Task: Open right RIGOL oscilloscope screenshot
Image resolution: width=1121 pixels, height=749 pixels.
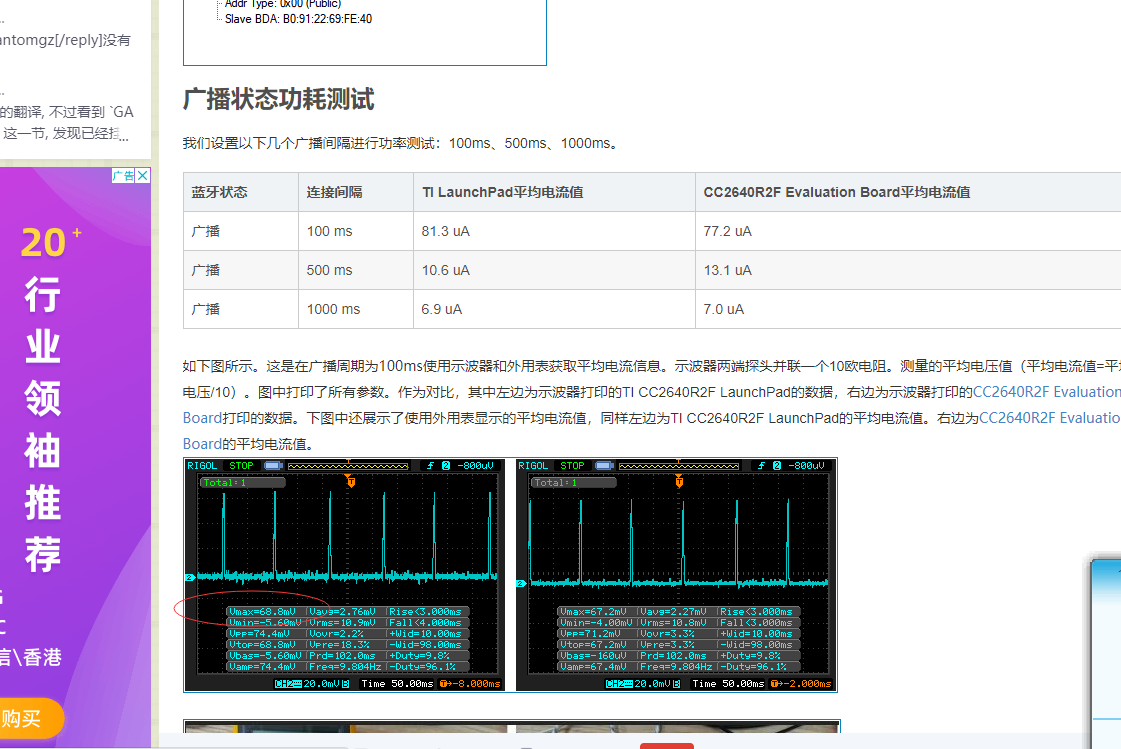Action: coord(676,575)
